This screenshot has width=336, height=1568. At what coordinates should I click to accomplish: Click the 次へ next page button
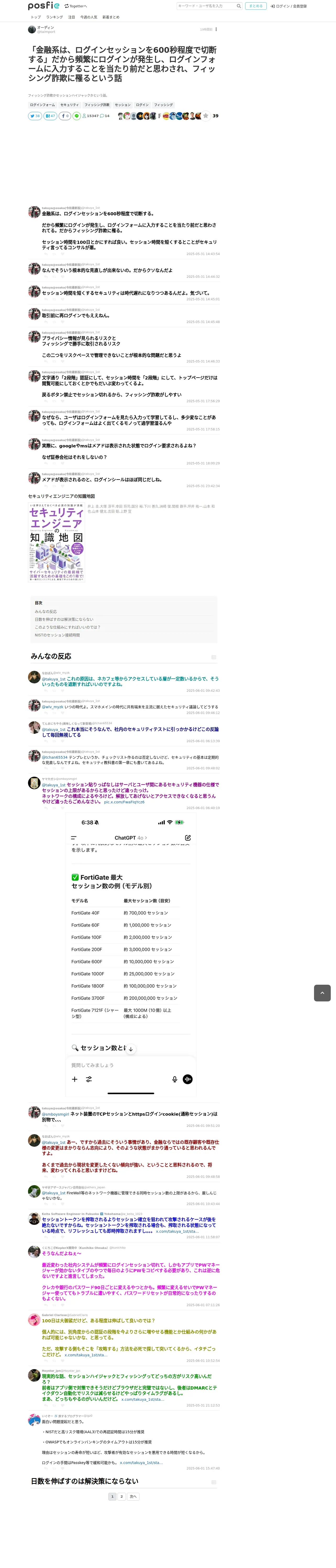133,1496
